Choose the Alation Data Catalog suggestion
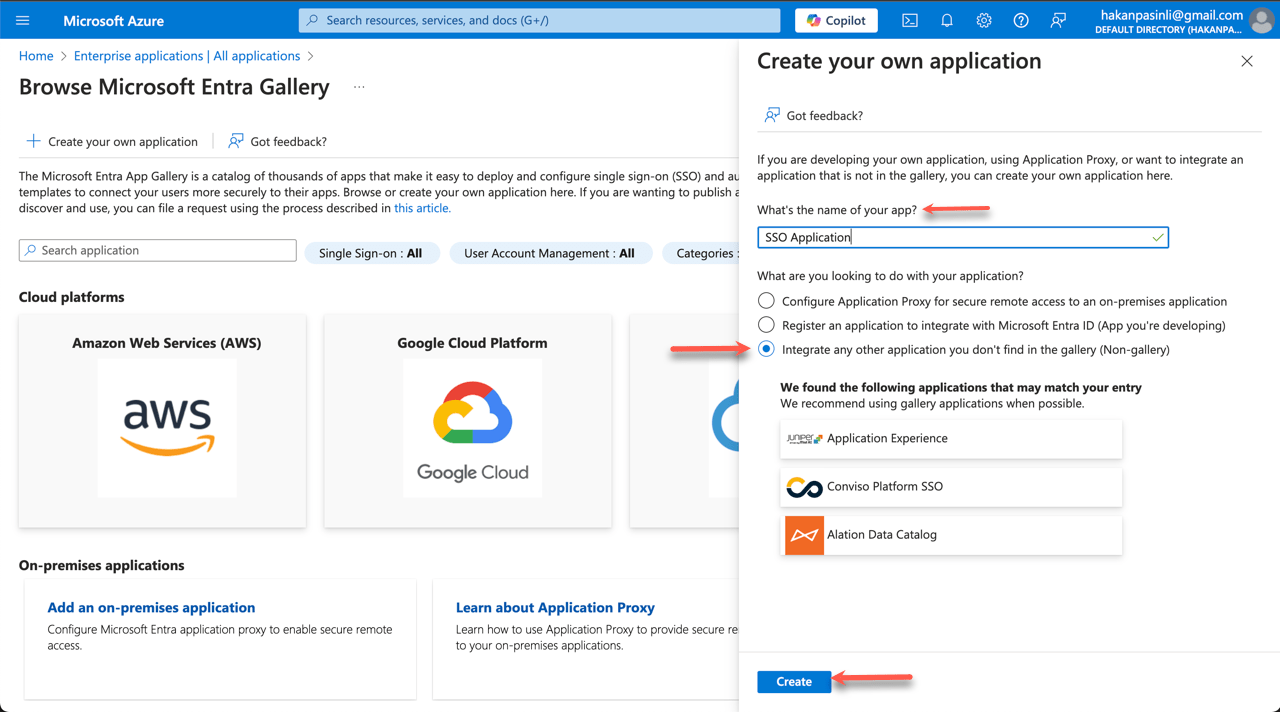The width and height of the screenshot is (1280, 712). [x=950, y=535]
